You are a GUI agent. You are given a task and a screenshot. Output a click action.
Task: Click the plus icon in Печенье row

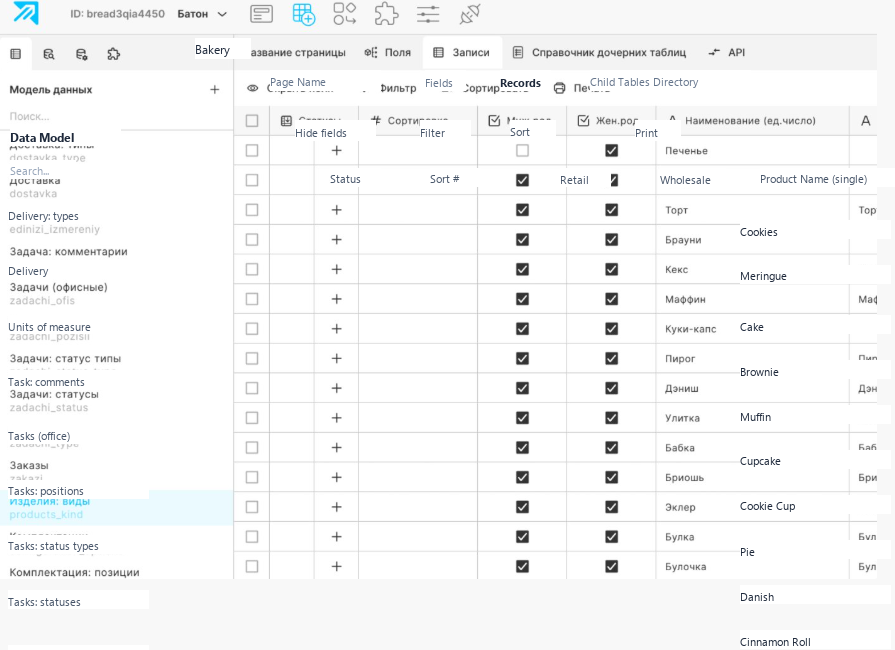(x=337, y=151)
